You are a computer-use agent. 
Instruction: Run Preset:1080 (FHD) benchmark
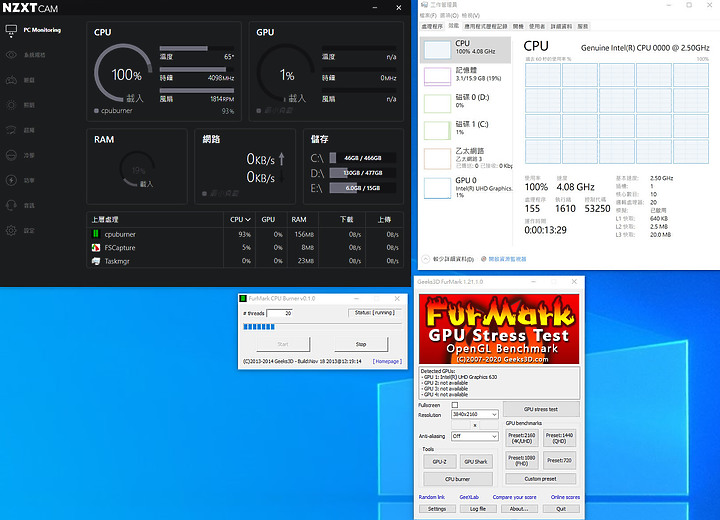point(522,460)
